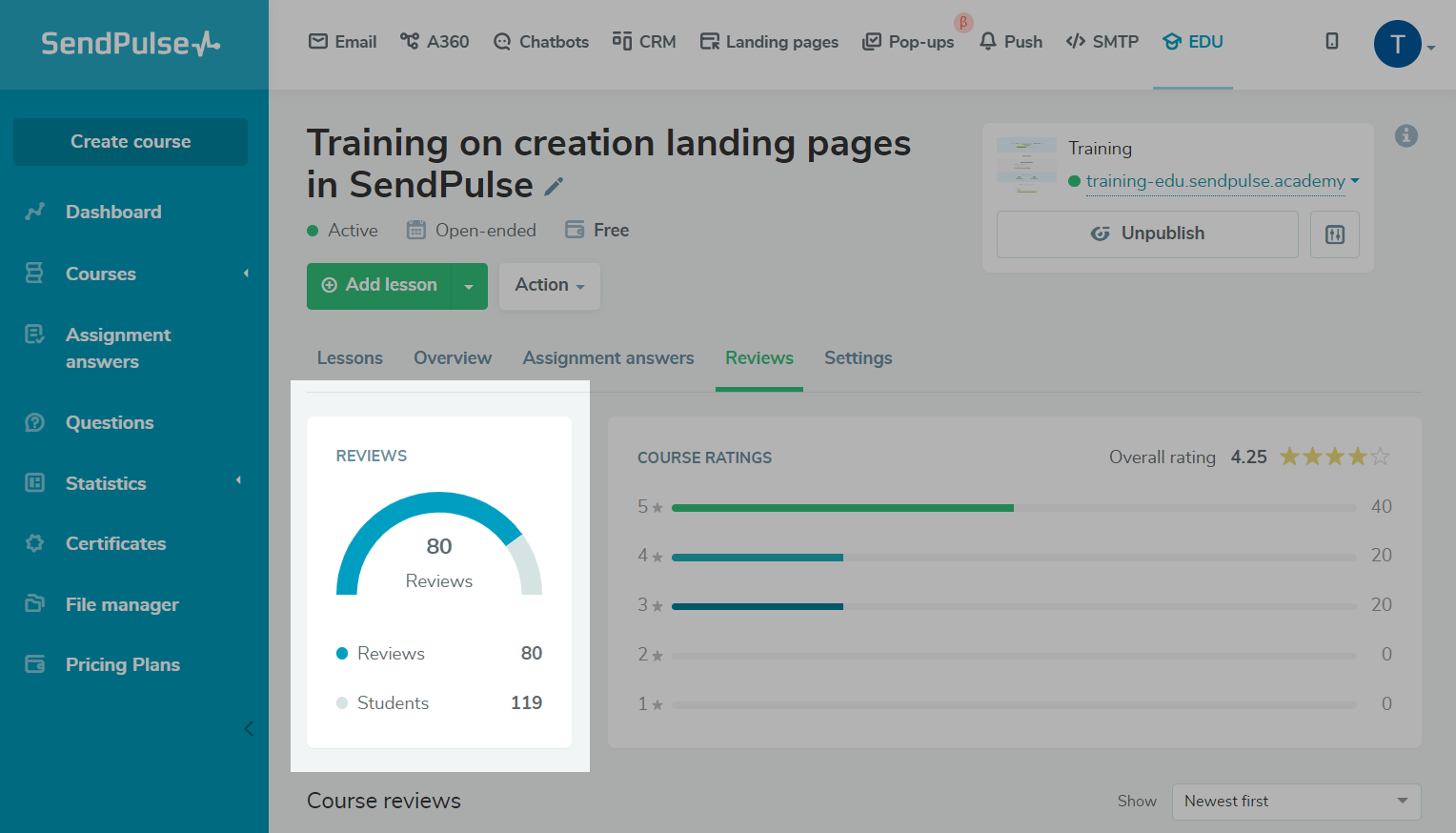Open Questions in the sidebar
Screen dimensions: 1456x833
click(109, 422)
